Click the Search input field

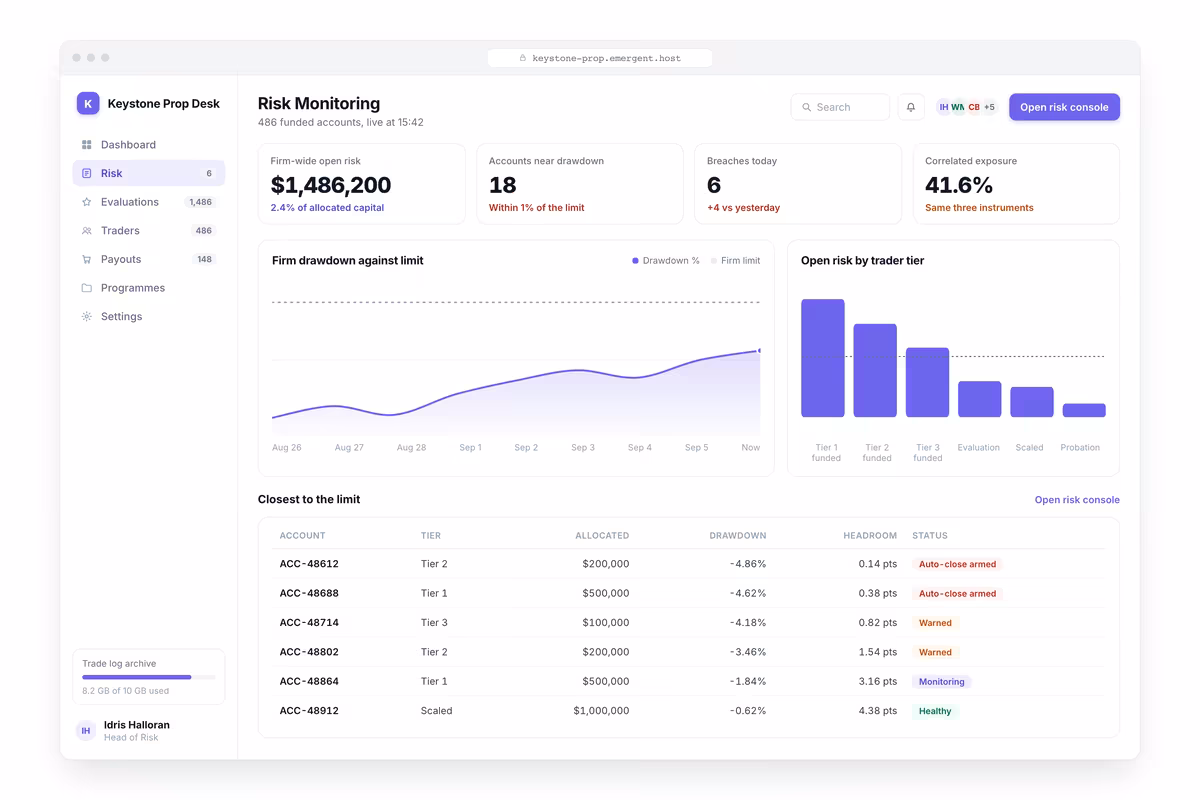point(840,107)
